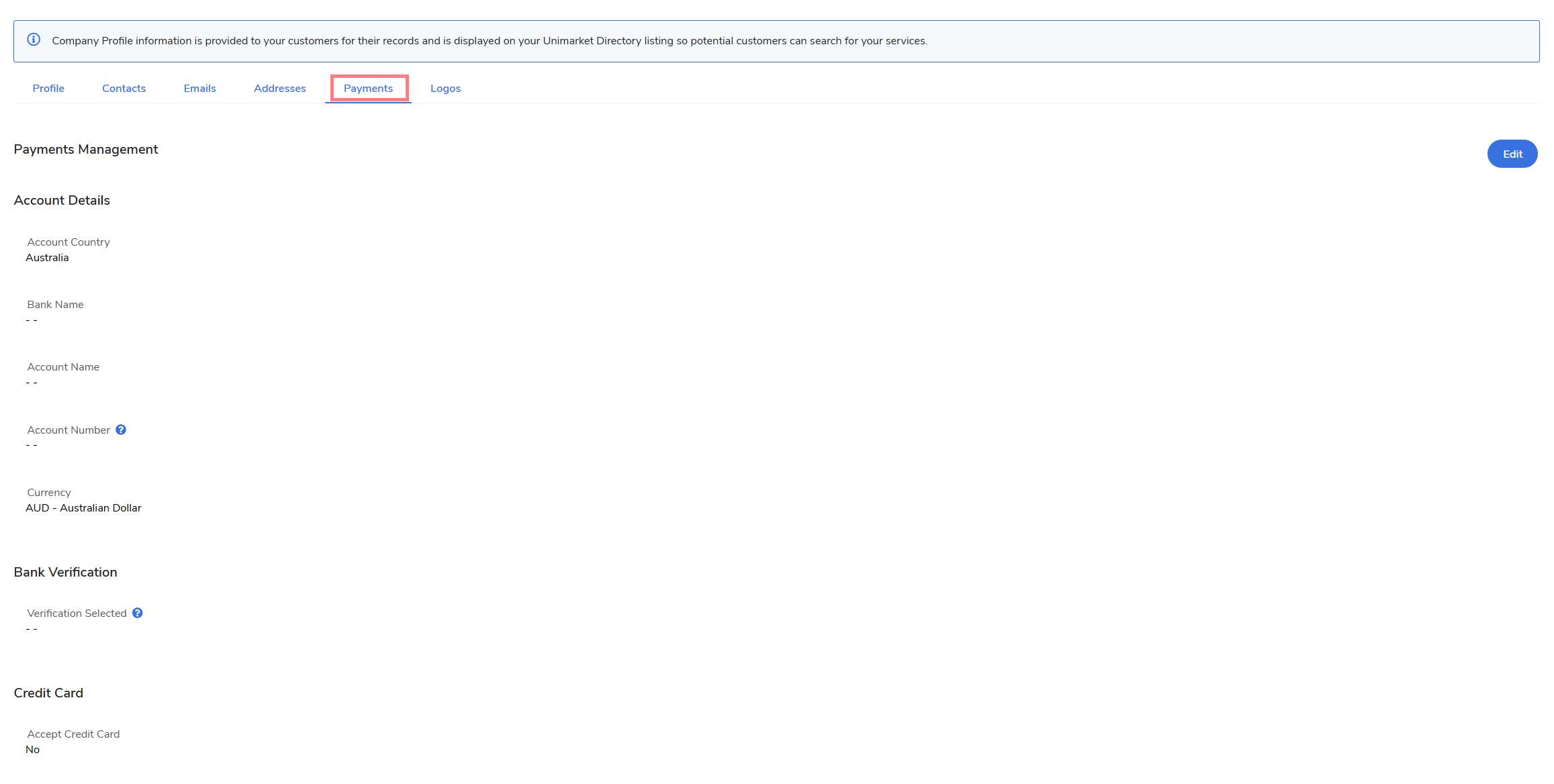
Task: Click the Credit Card section heading
Action: (48, 693)
